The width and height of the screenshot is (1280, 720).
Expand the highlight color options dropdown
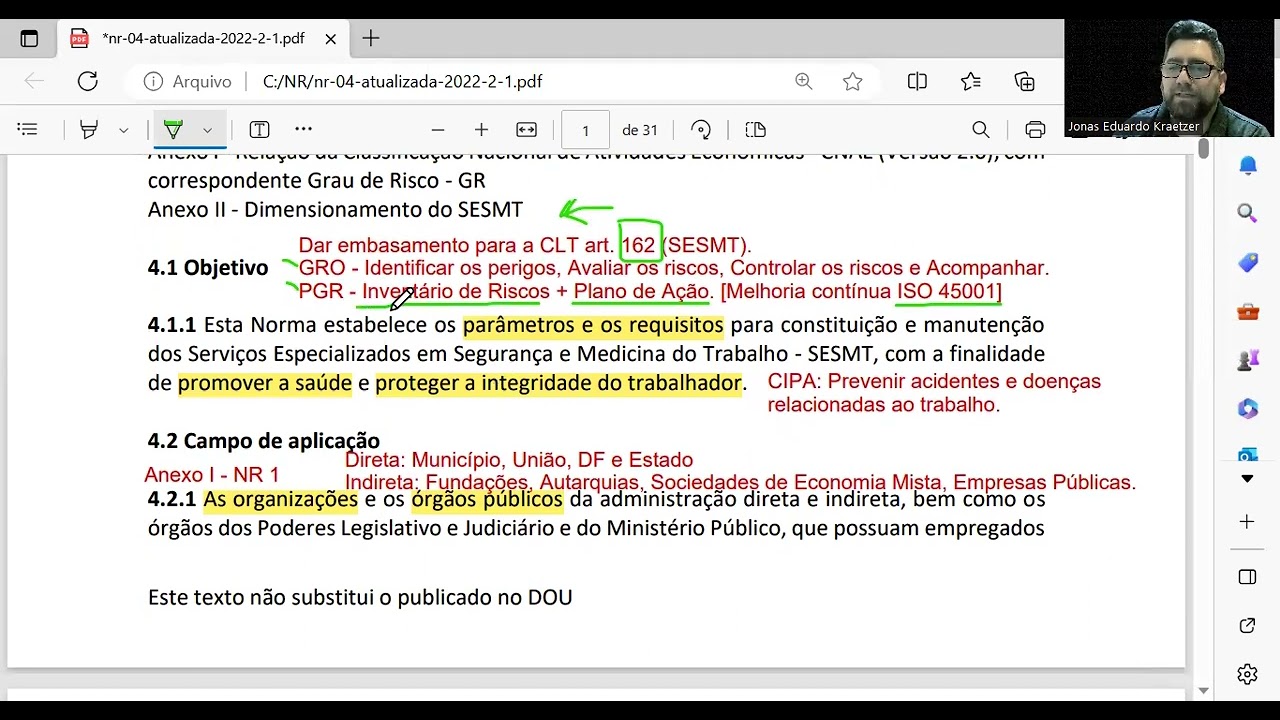point(207,130)
